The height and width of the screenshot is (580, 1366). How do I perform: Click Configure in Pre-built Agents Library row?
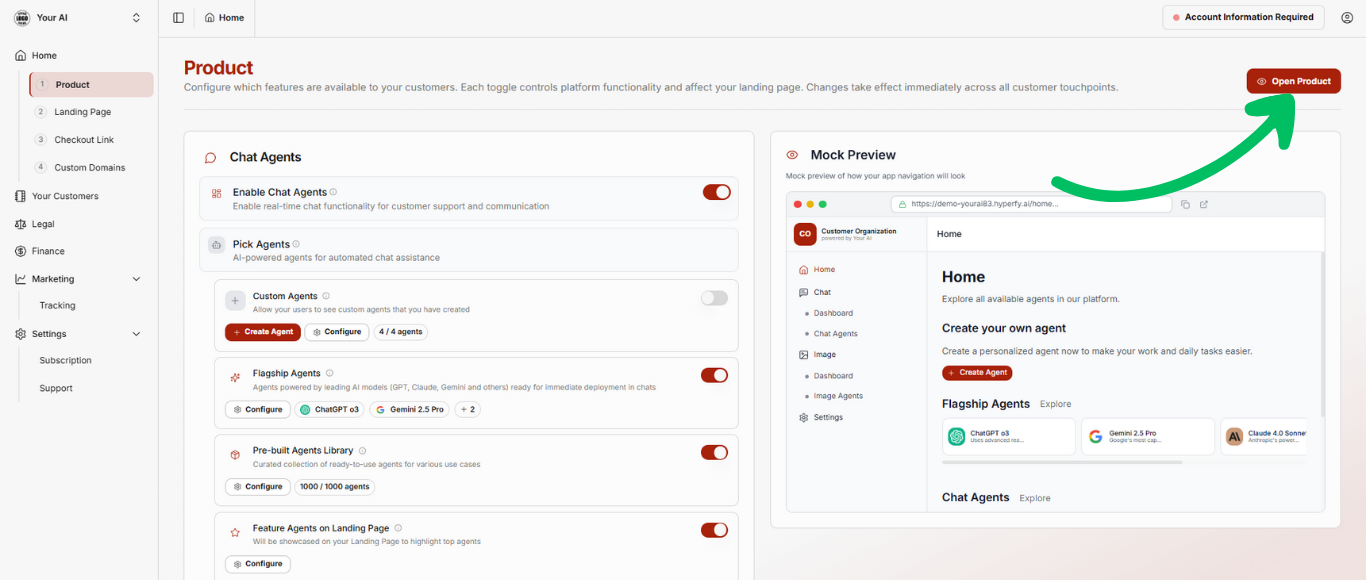[x=258, y=487]
